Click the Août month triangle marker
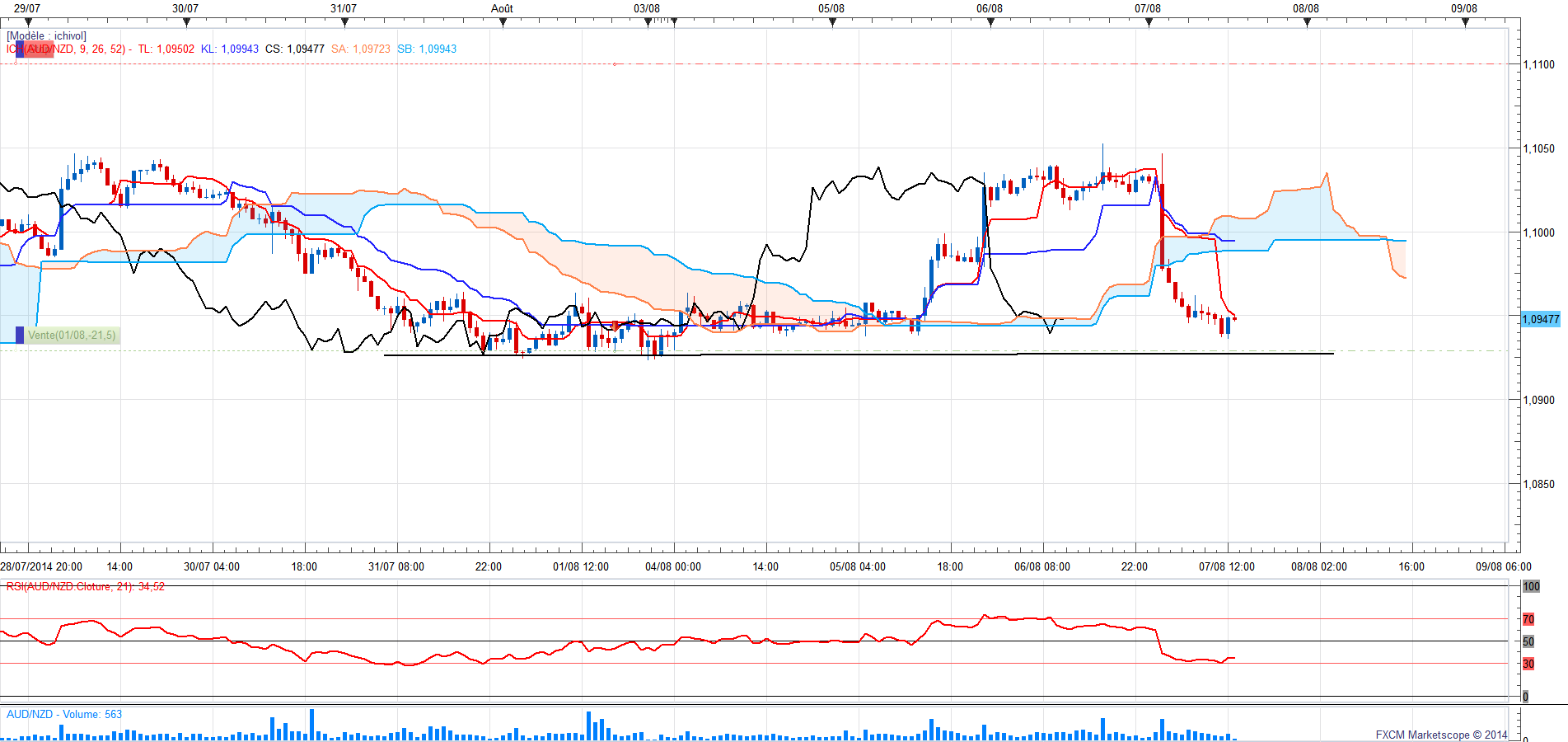 pyautogui.click(x=503, y=22)
